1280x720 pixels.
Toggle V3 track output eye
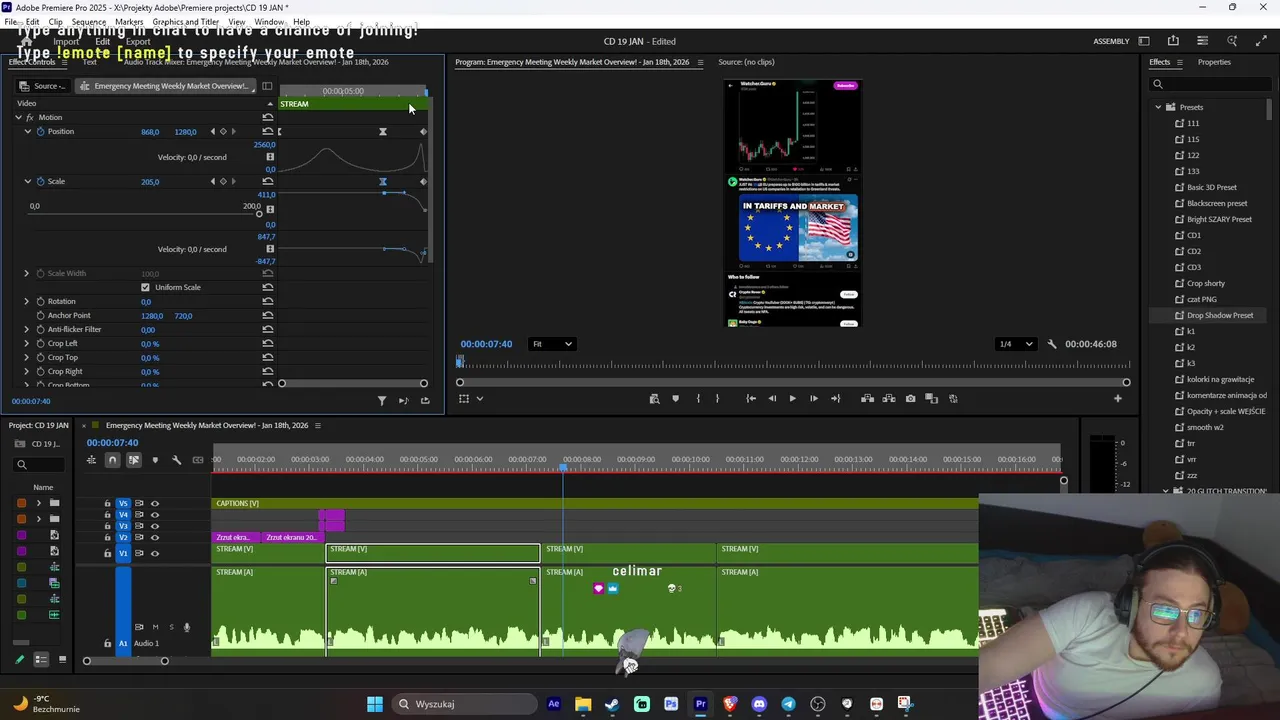point(154,526)
